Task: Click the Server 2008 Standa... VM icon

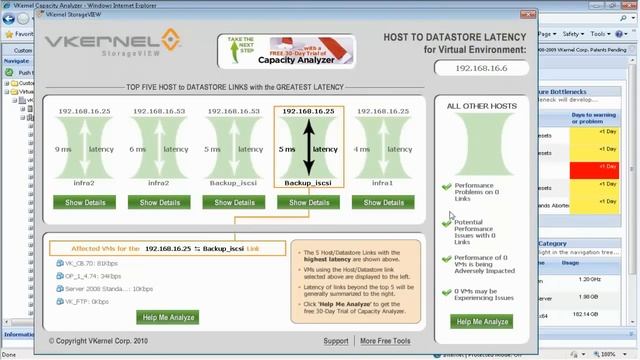Action: [60, 289]
